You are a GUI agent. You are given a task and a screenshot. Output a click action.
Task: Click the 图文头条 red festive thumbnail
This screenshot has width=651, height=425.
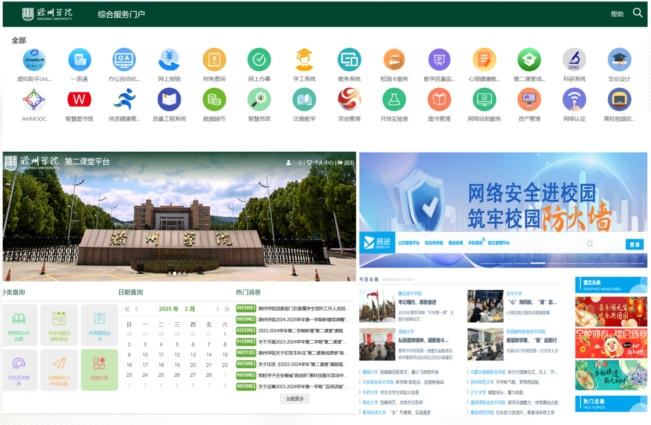(610, 312)
